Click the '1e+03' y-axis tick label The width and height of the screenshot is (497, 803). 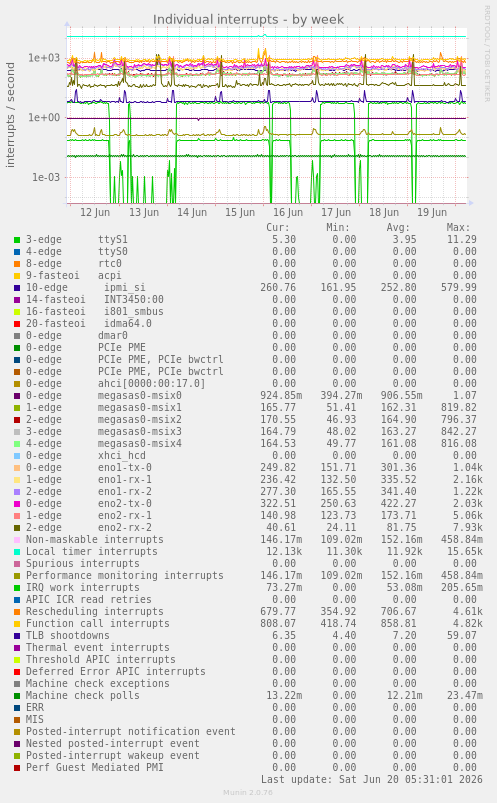pos(44,58)
